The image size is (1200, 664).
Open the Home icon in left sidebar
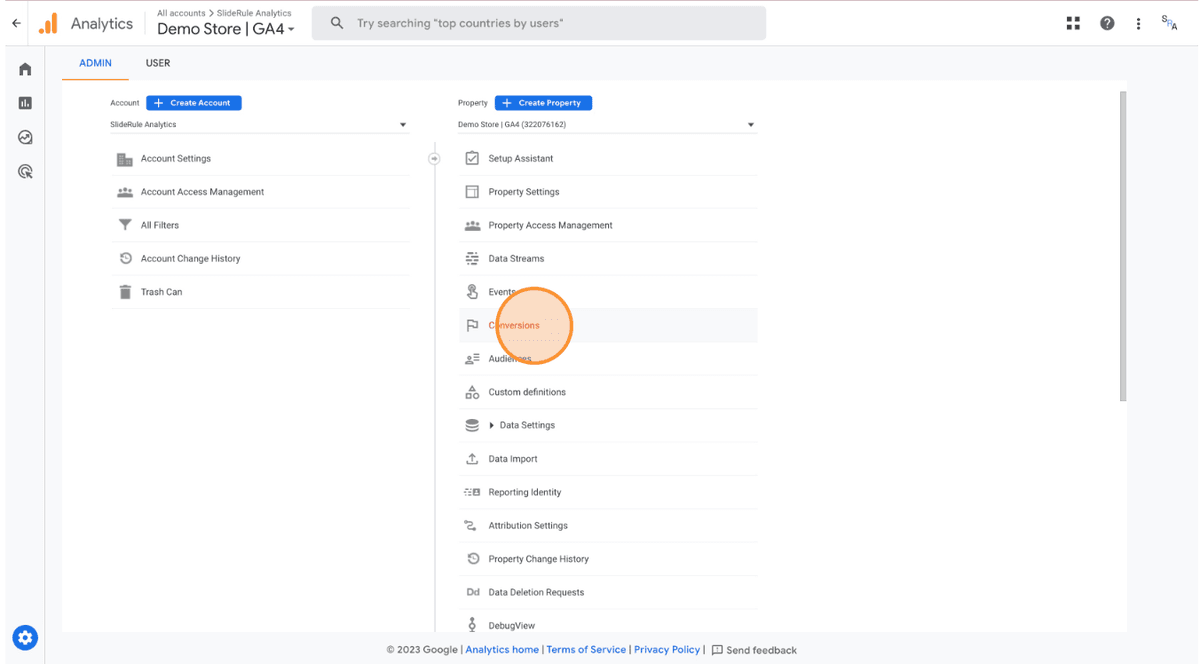(x=25, y=69)
